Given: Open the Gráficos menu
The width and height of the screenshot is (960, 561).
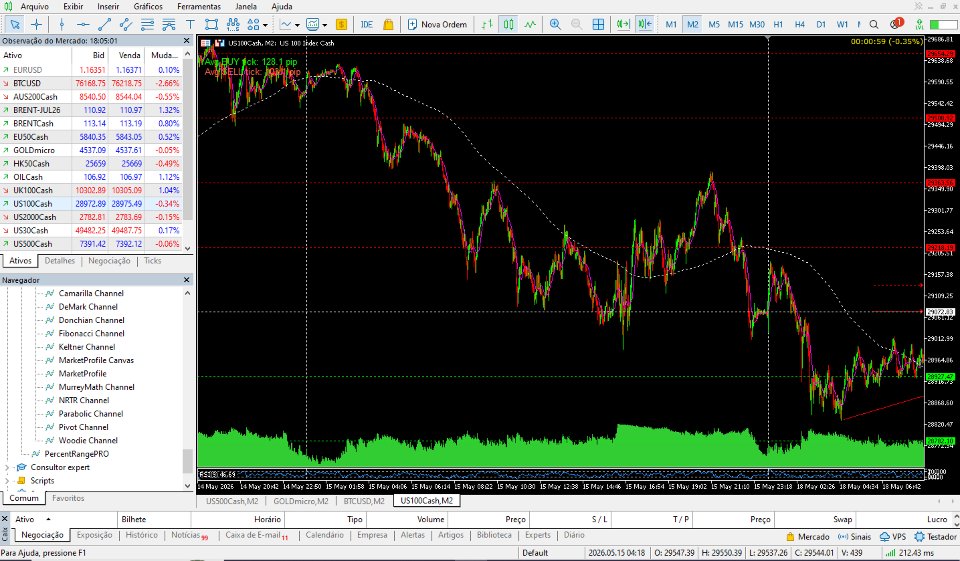Looking at the screenshot, I should pyautogui.click(x=148, y=6).
